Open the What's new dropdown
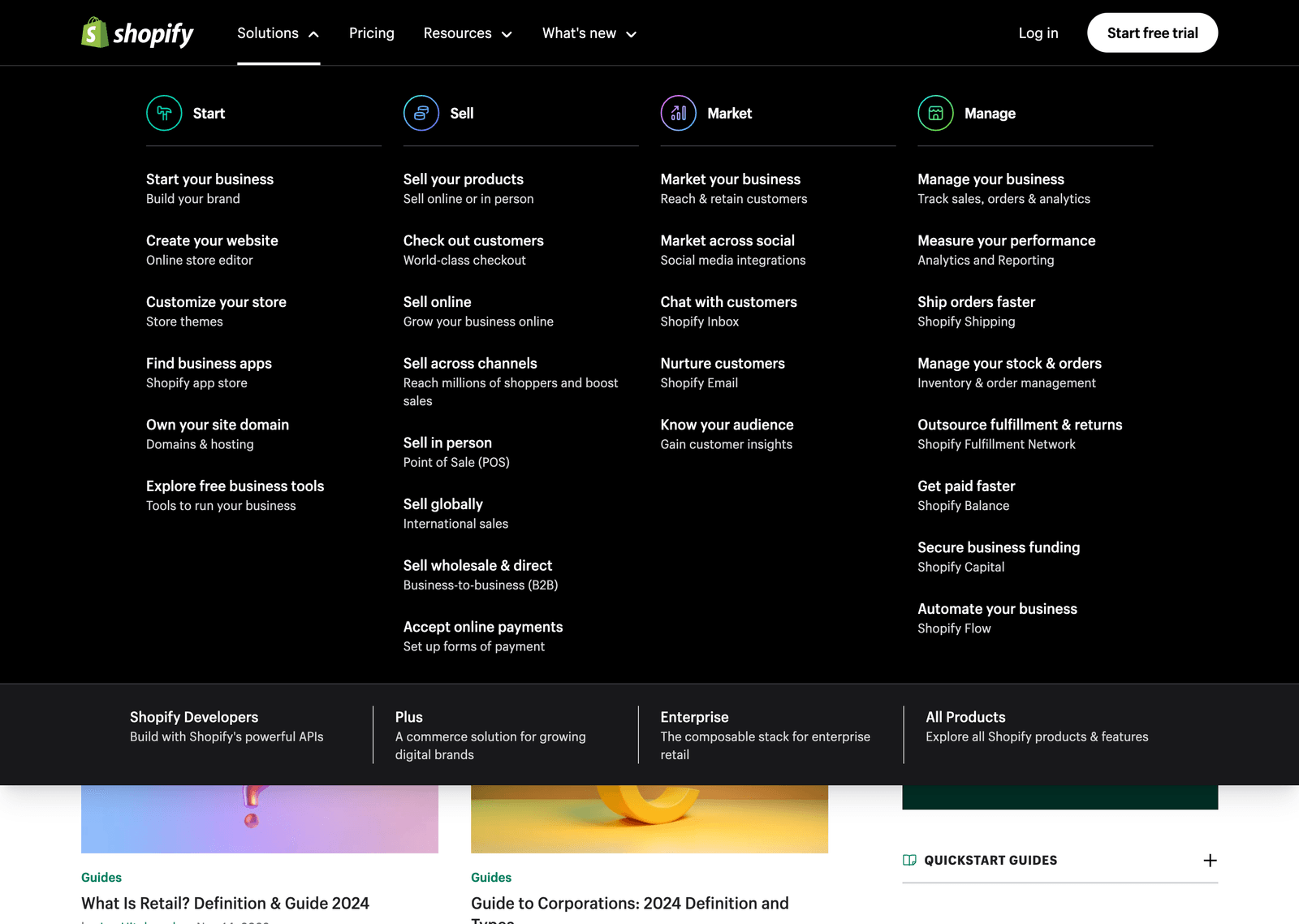The height and width of the screenshot is (924, 1299). (589, 33)
